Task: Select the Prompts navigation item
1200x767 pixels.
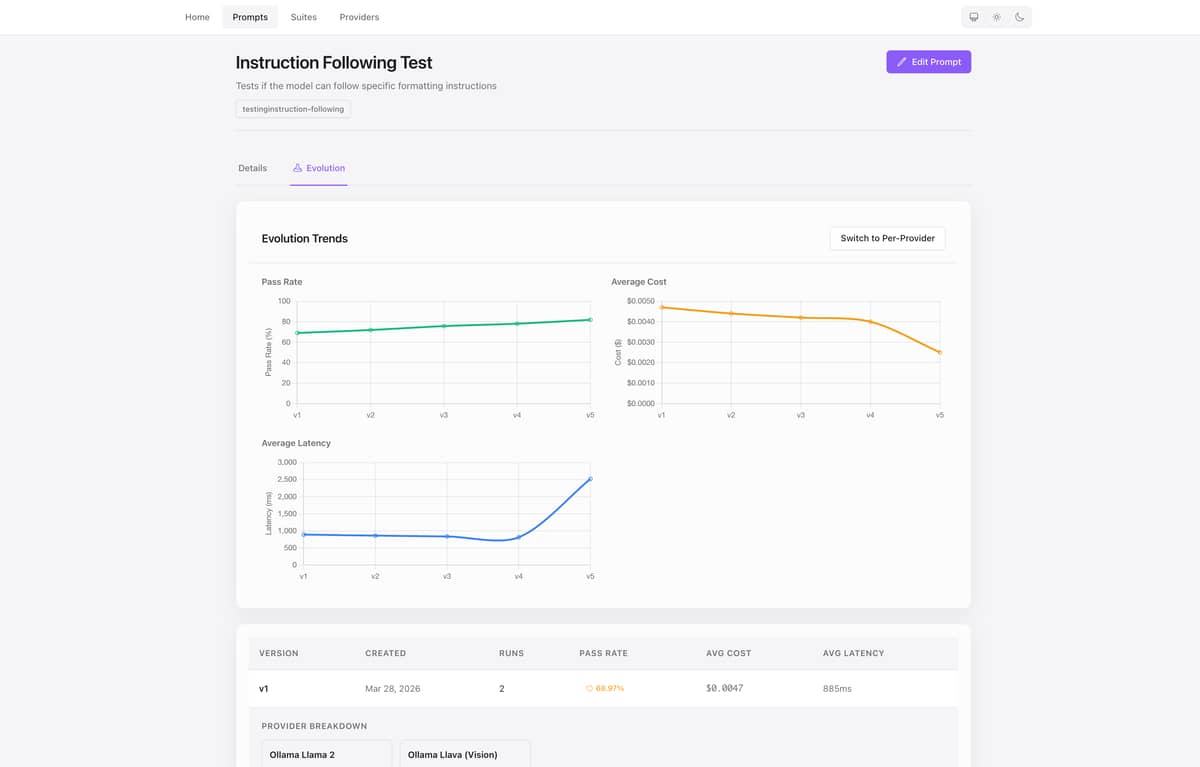Action: coord(250,17)
